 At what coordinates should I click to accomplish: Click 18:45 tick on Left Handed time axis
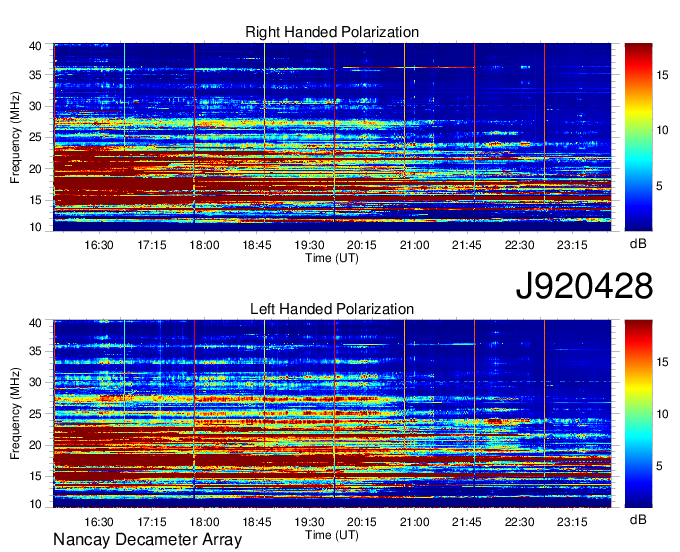(257, 522)
